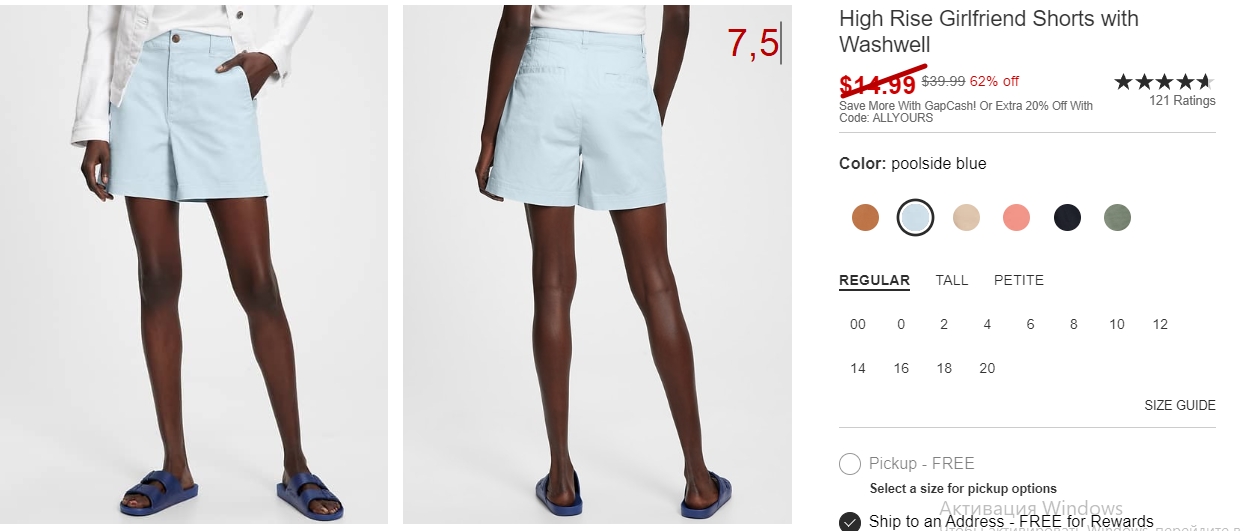1256x531 pixels.
Task: Select the coral pink swatch
Action: pyautogui.click(x=1016, y=217)
